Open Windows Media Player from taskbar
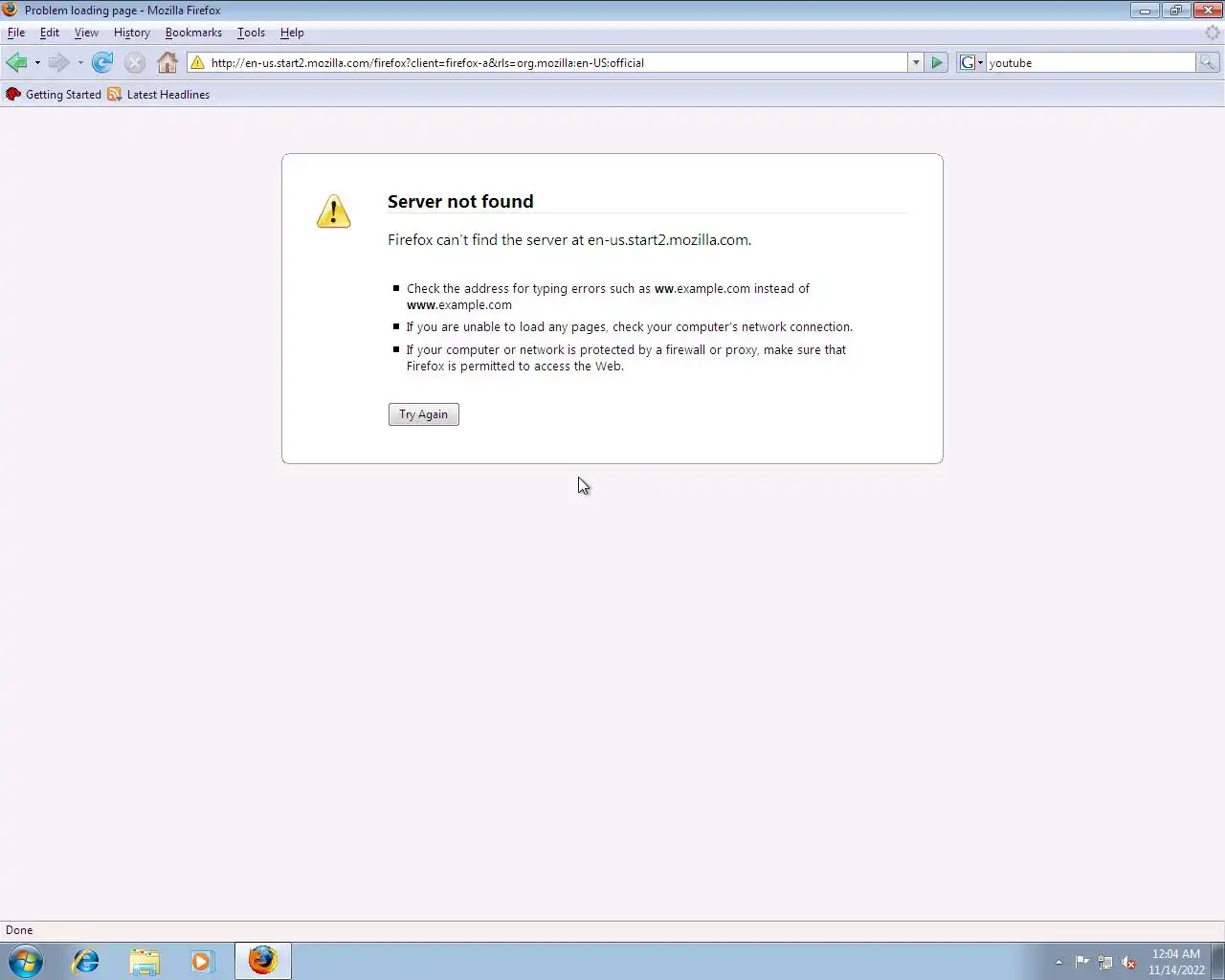 202,961
